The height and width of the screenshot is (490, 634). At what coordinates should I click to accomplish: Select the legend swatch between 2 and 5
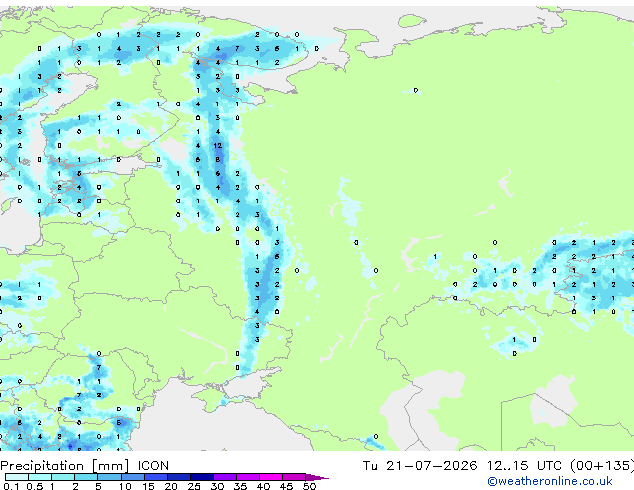point(86,477)
